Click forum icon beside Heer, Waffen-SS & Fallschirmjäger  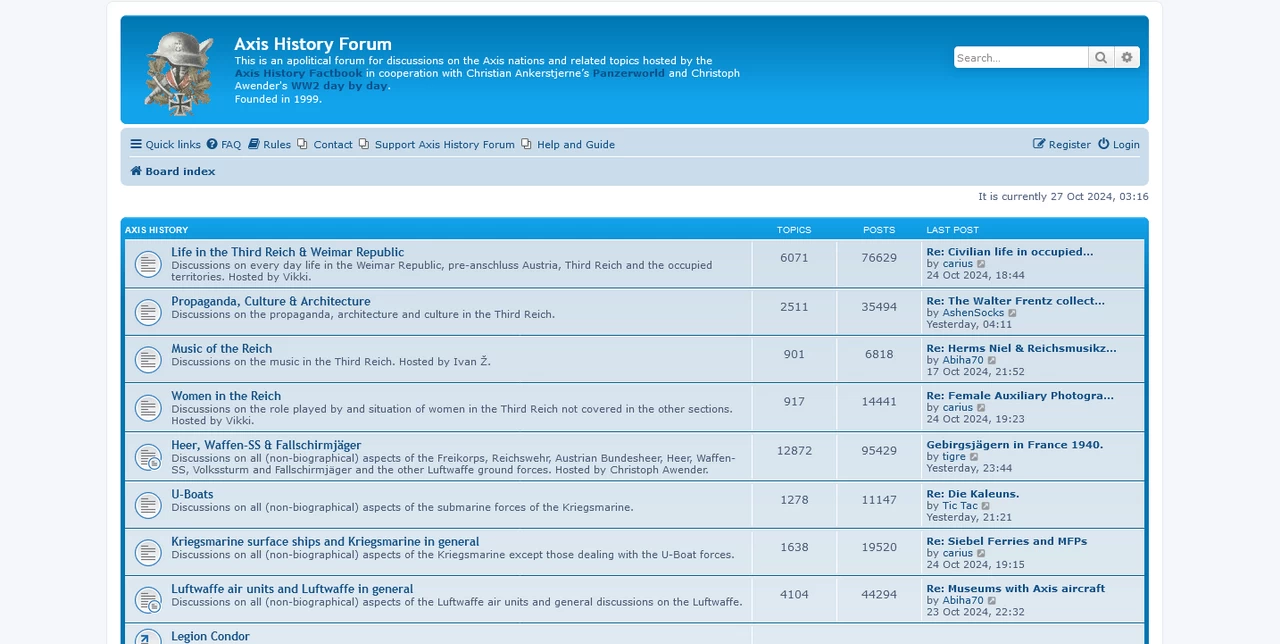(x=148, y=457)
